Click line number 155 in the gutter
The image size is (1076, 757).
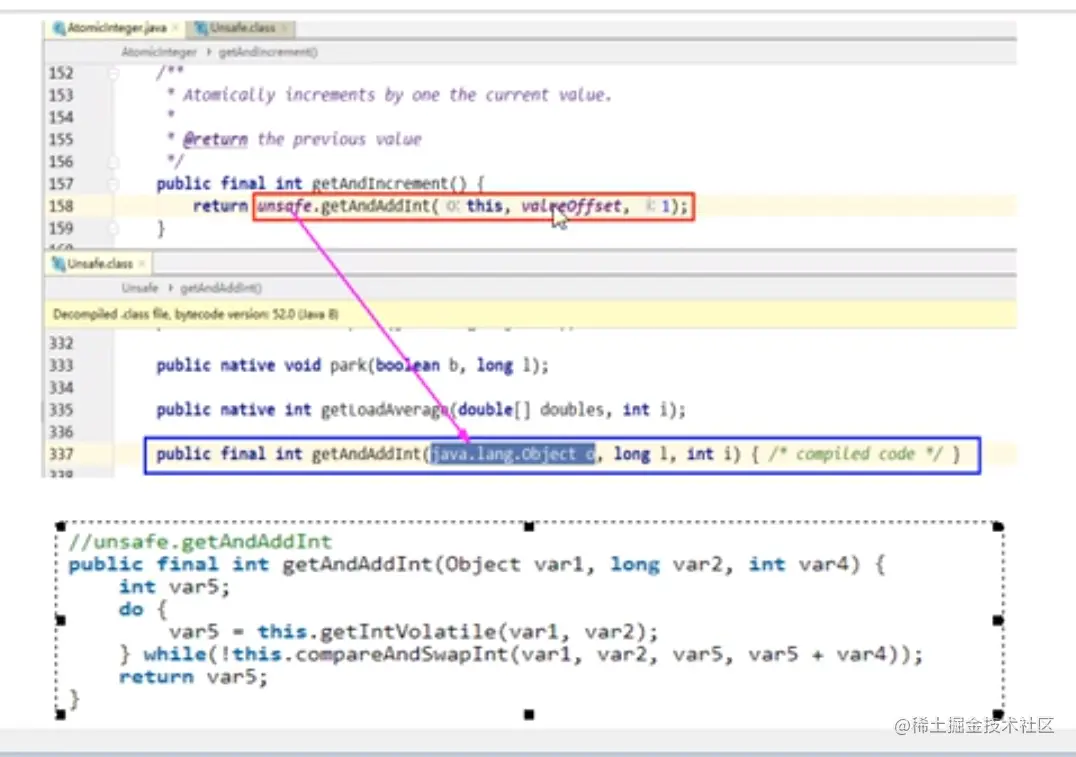click(x=61, y=139)
